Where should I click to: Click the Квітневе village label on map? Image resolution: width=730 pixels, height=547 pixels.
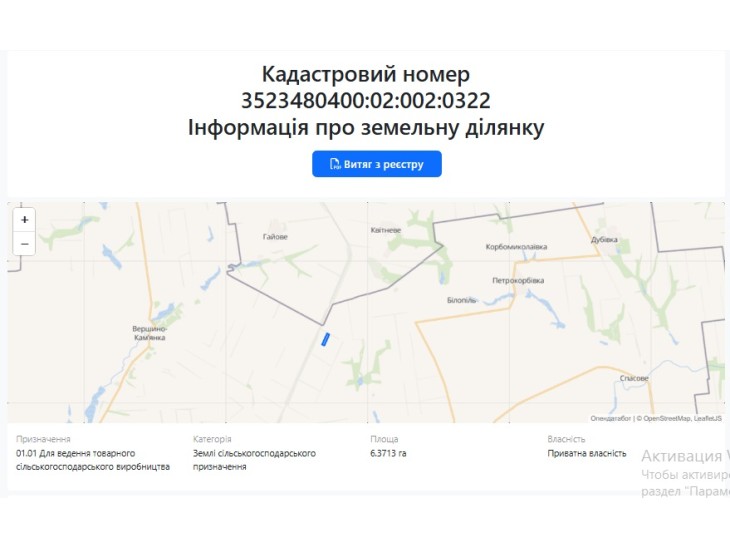click(385, 230)
